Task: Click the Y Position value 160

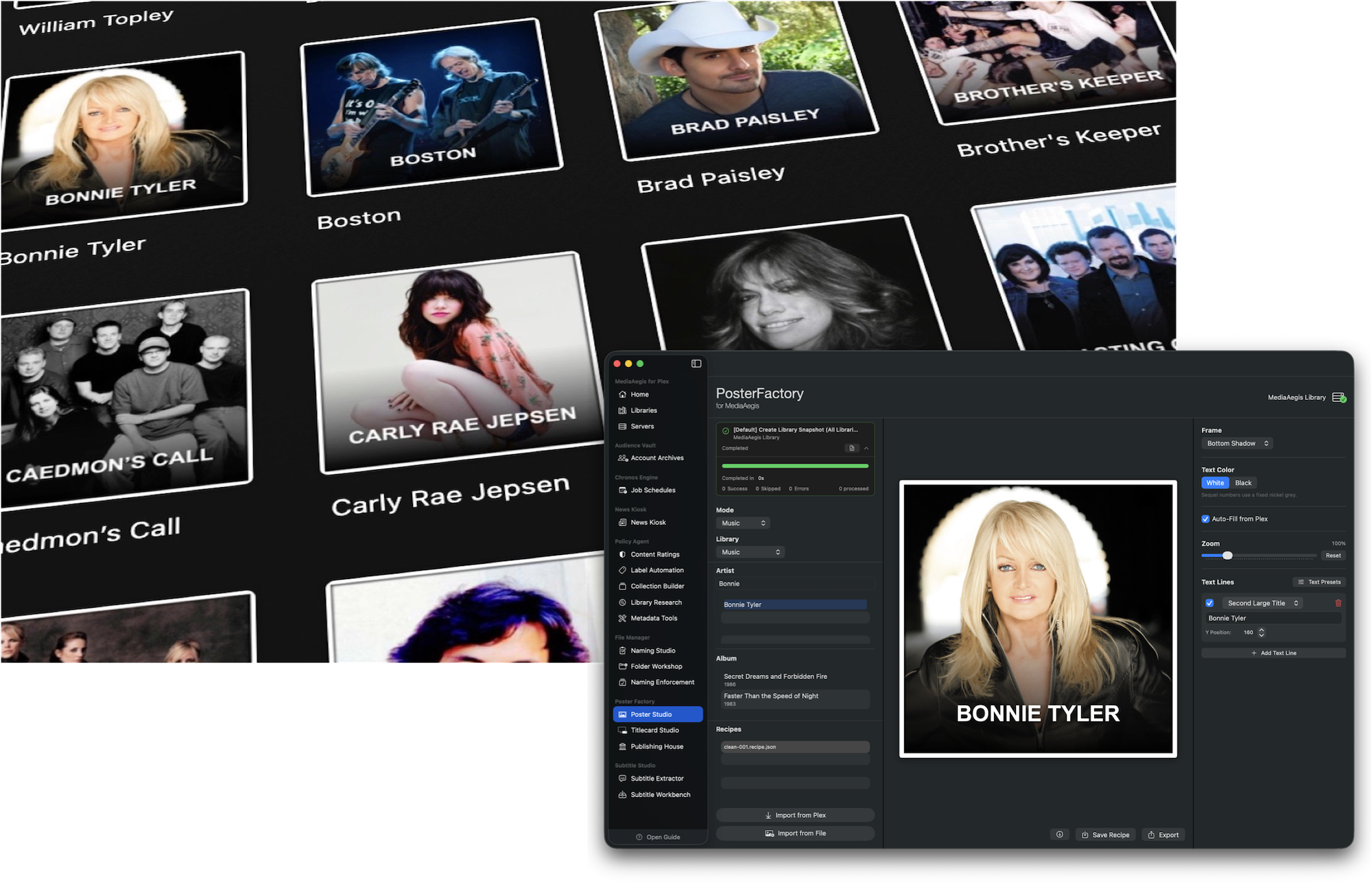Action: coord(1248,632)
